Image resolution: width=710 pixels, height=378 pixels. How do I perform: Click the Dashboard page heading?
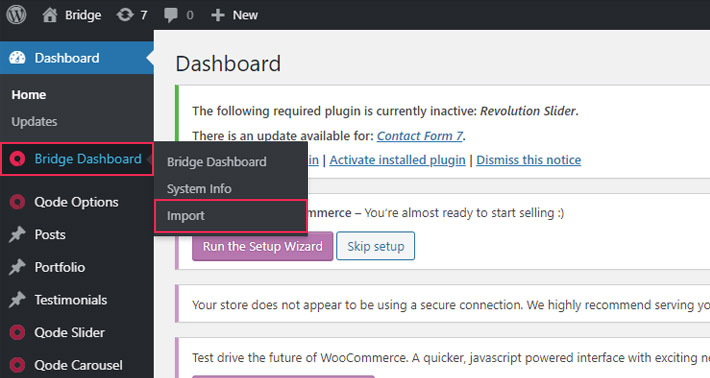[228, 63]
